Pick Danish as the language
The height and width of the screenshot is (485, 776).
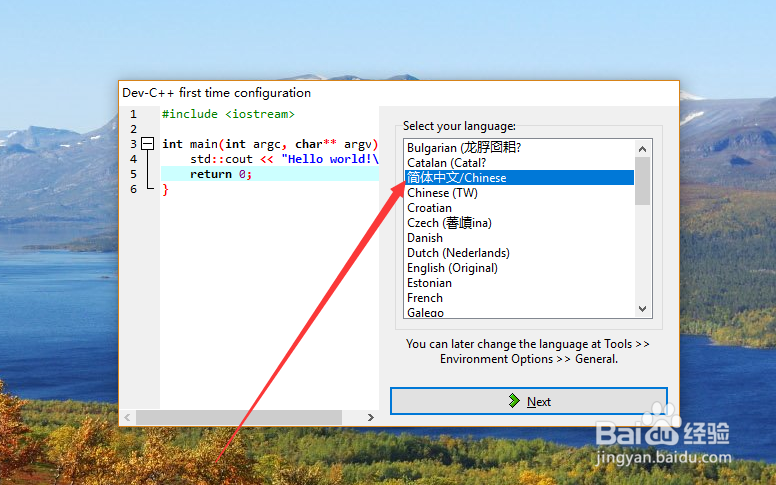point(519,238)
